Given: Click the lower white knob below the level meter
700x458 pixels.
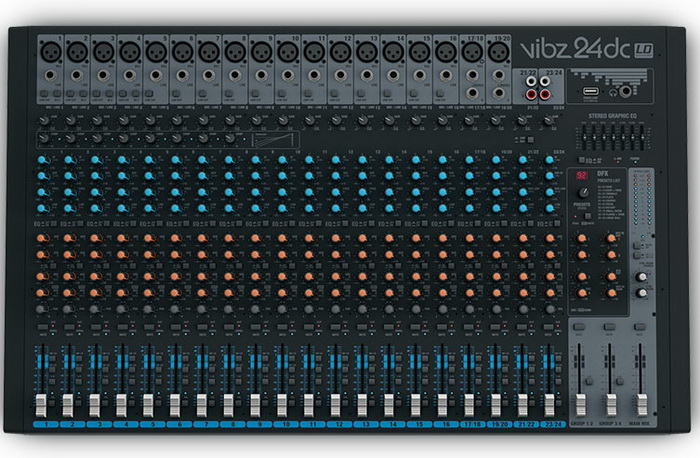Looking at the screenshot, I should (642, 293).
